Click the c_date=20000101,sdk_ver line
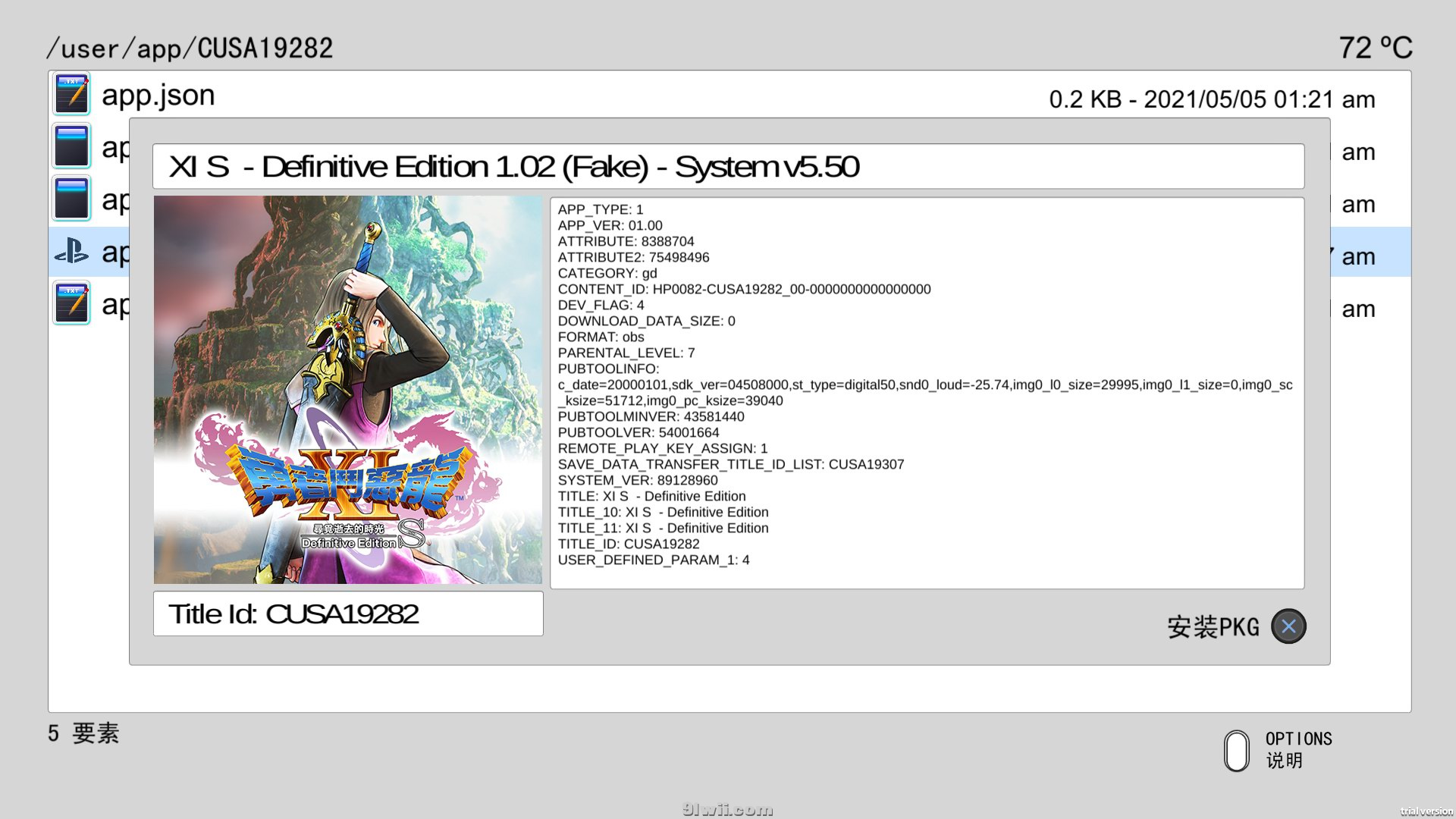The width and height of the screenshot is (1456, 819). pos(925,384)
